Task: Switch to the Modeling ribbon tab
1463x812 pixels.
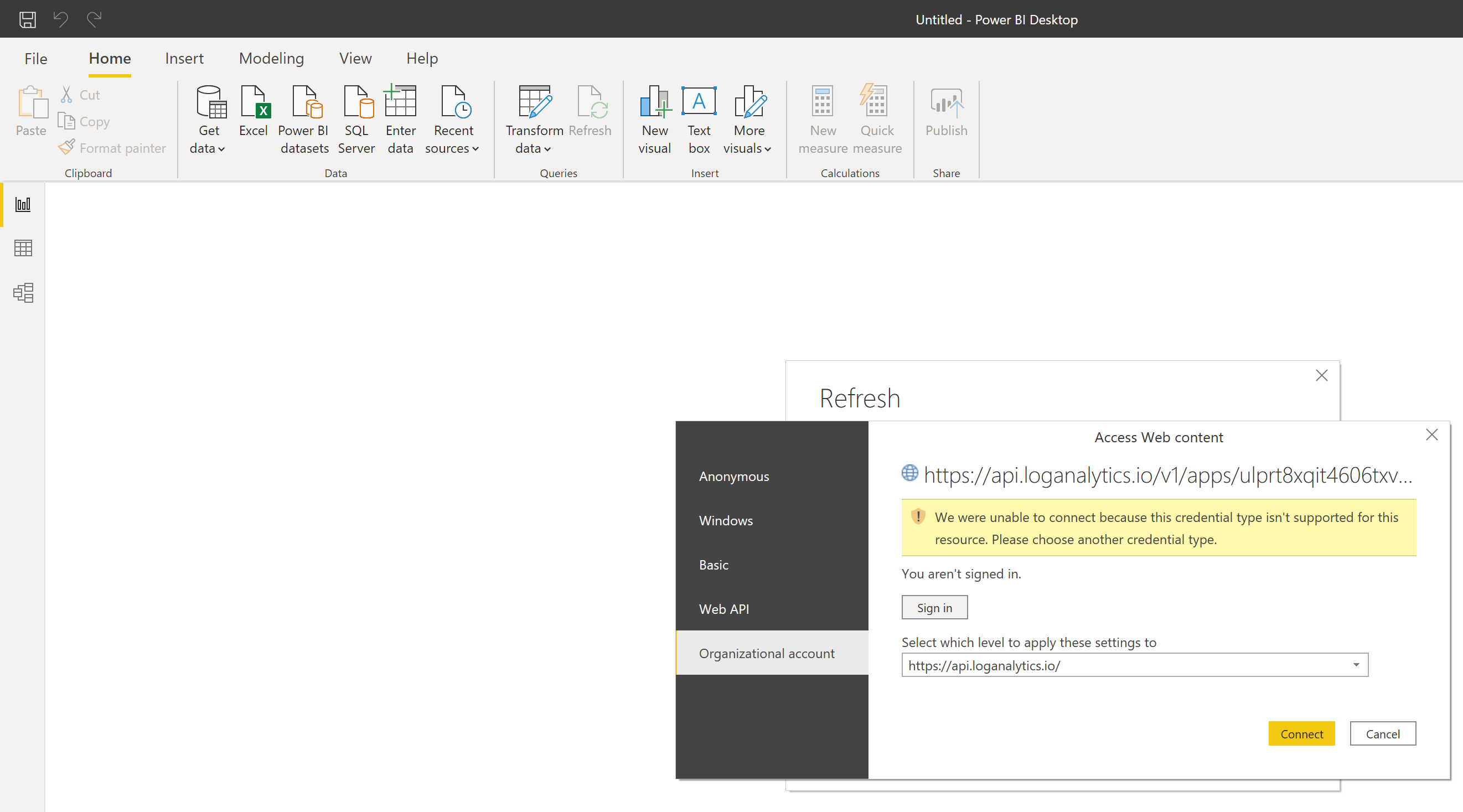Action: [271, 58]
